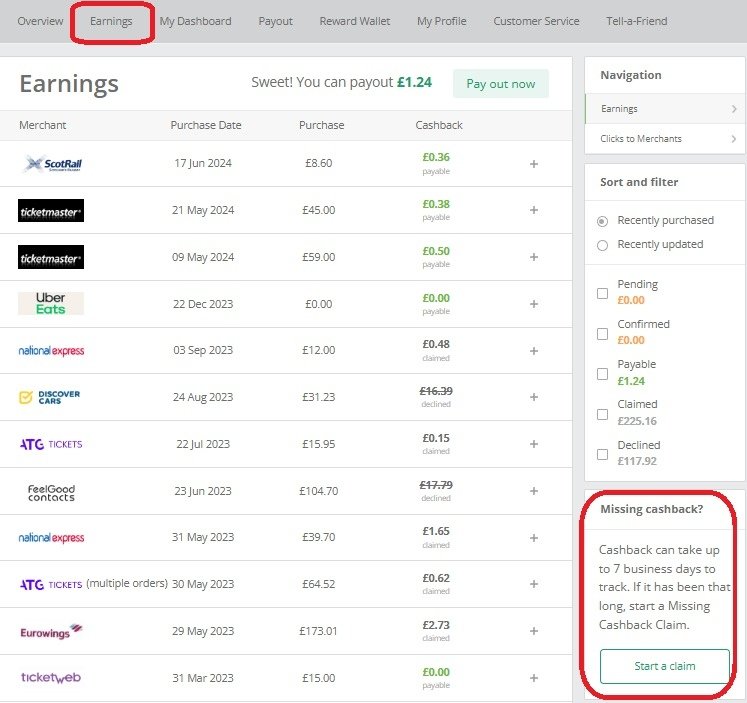747x703 pixels.
Task: Click national express logo dated 31 May 2023
Action: [51, 538]
